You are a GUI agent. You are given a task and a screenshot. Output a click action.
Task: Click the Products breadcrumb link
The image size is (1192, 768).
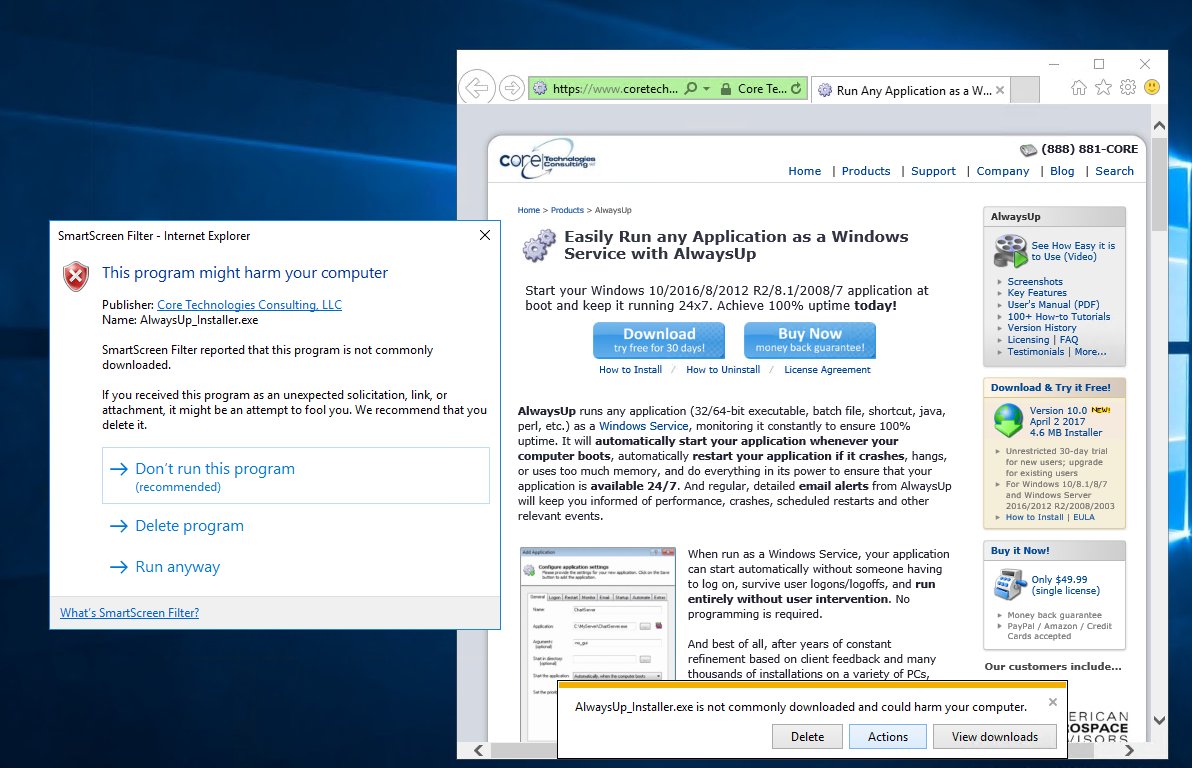[x=567, y=210]
